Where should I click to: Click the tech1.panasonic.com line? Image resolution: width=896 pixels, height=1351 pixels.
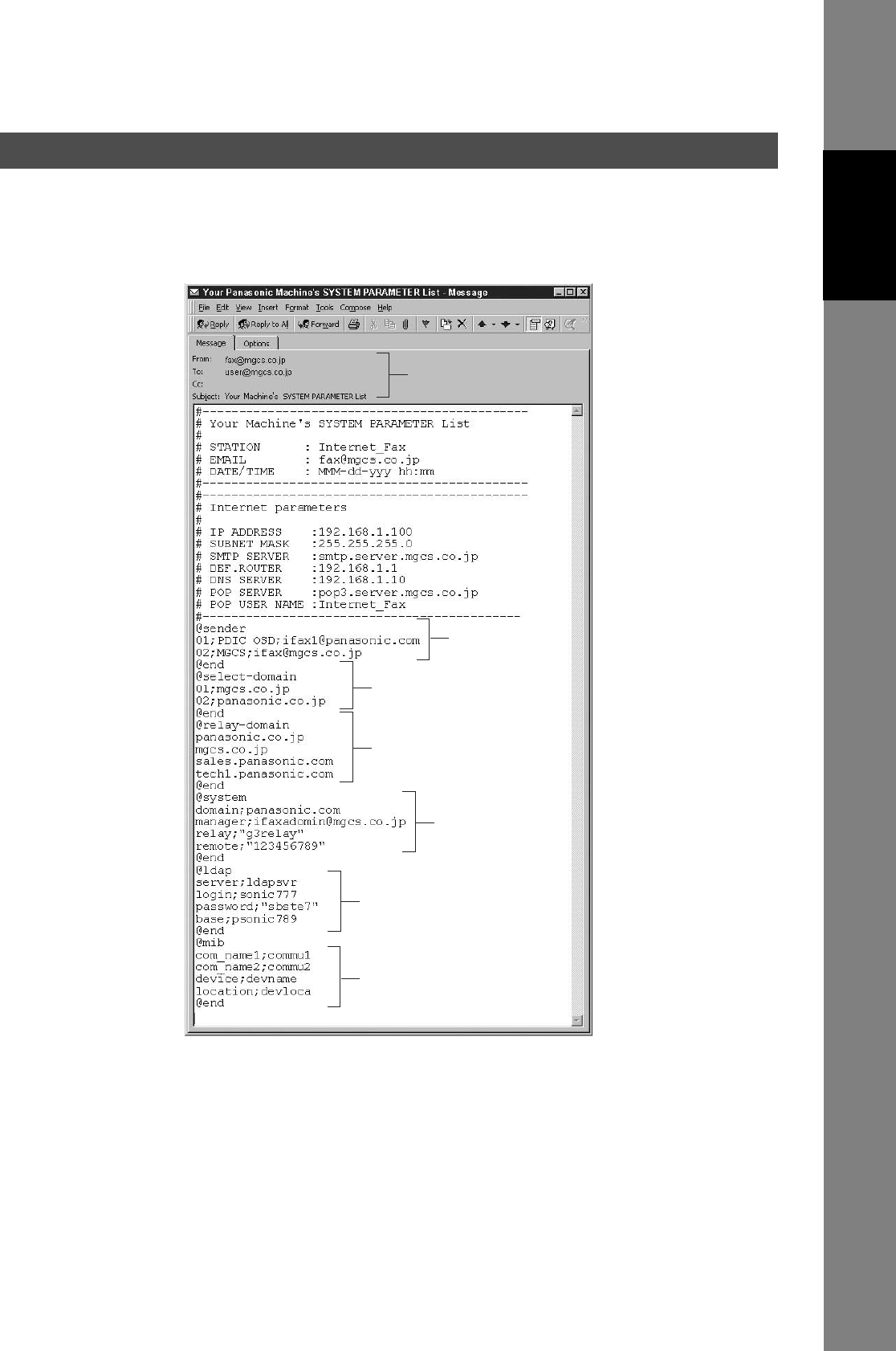coord(265,774)
